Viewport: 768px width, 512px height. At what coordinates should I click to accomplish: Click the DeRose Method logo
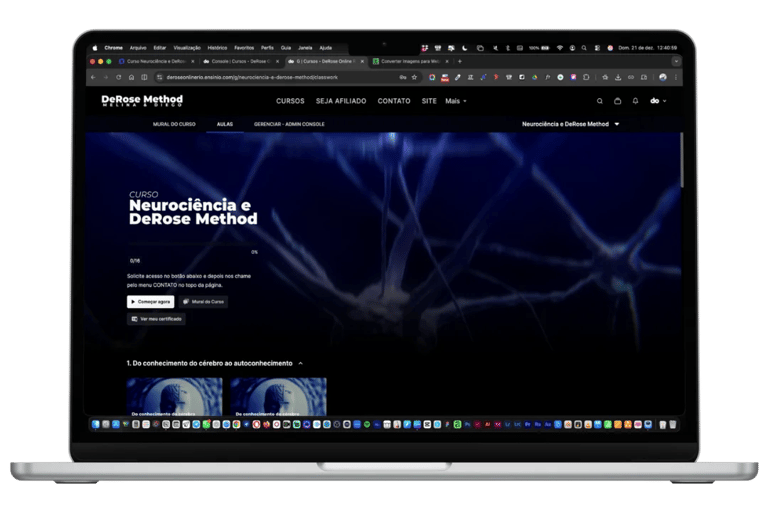(x=142, y=100)
